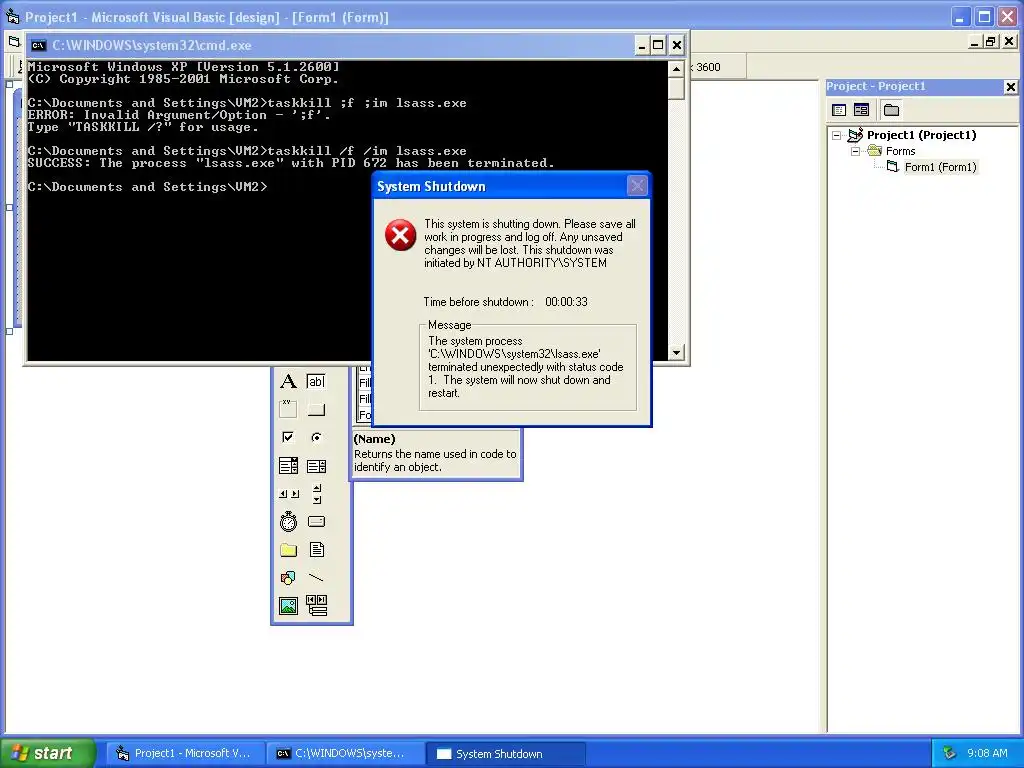Select the Image control in the toolbox

tap(288, 606)
